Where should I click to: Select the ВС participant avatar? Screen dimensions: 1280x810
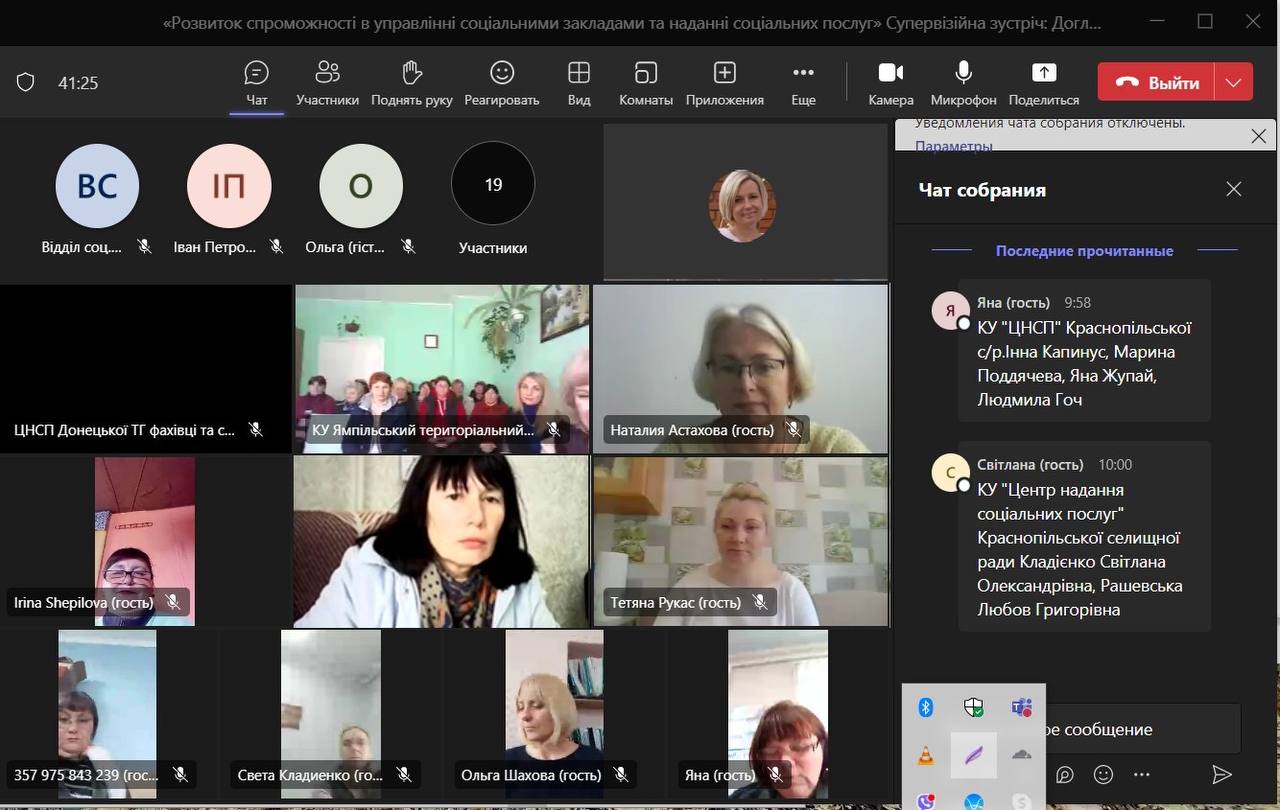(x=97, y=186)
